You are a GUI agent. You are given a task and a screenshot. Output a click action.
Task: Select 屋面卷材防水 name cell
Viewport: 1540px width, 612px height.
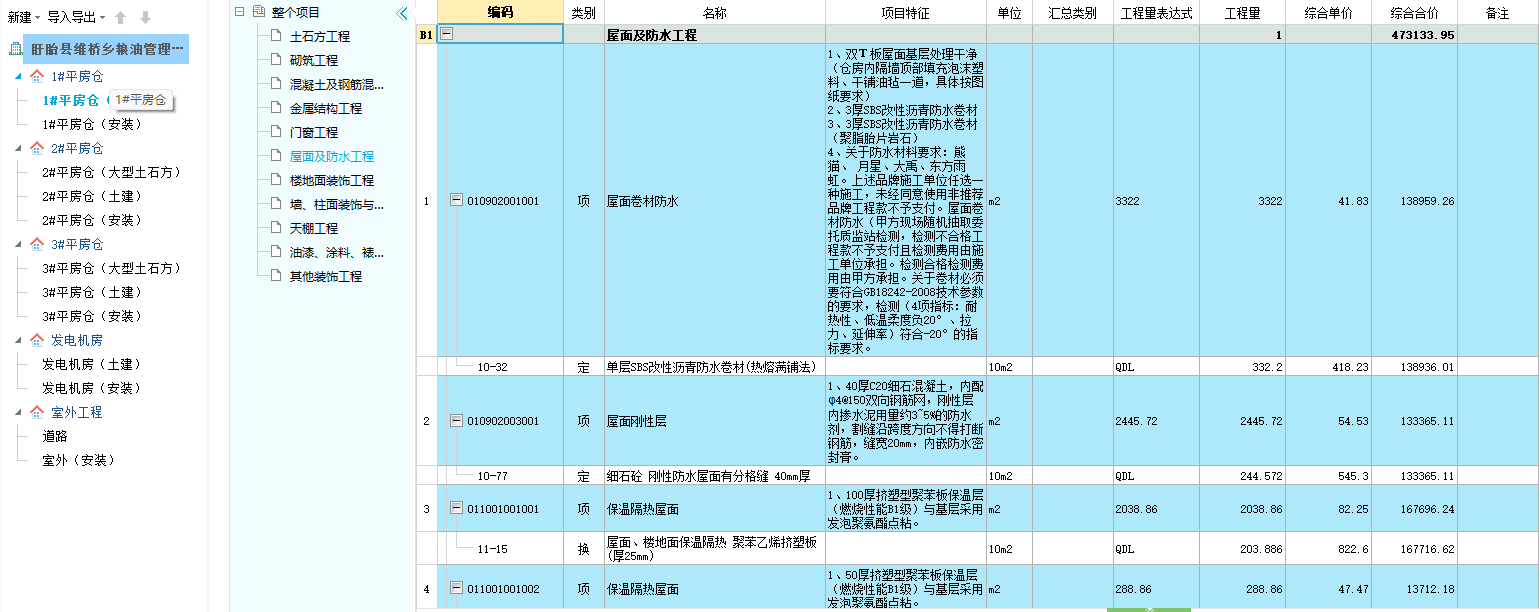714,201
